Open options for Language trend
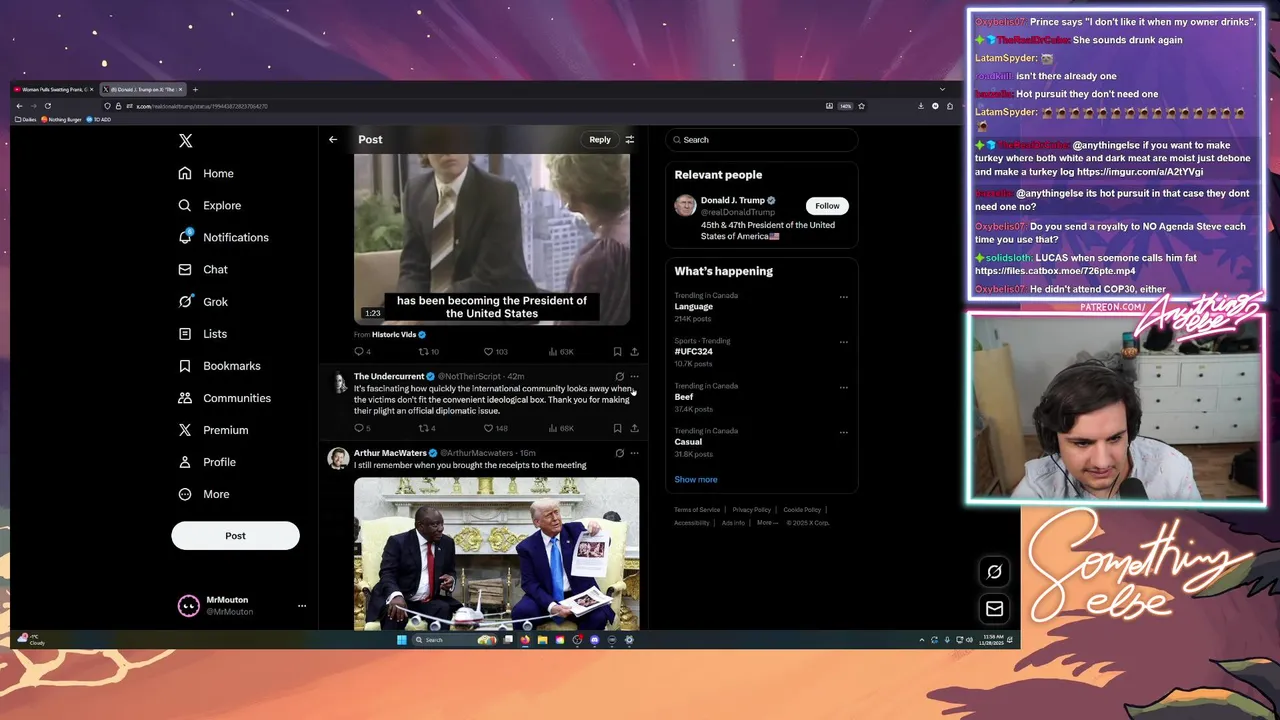 [x=843, y=297]
